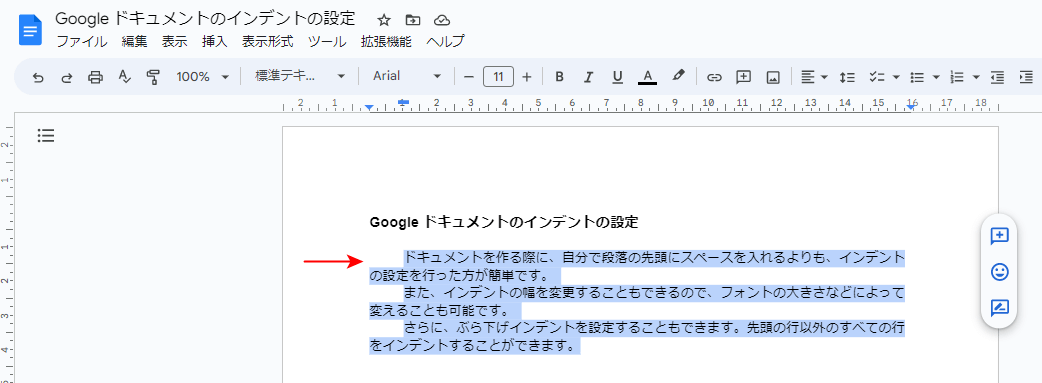The width and height of the screenshot is (1042, 383).
Task: Open the 100% zoom dropdown
Action: (202, 77)
